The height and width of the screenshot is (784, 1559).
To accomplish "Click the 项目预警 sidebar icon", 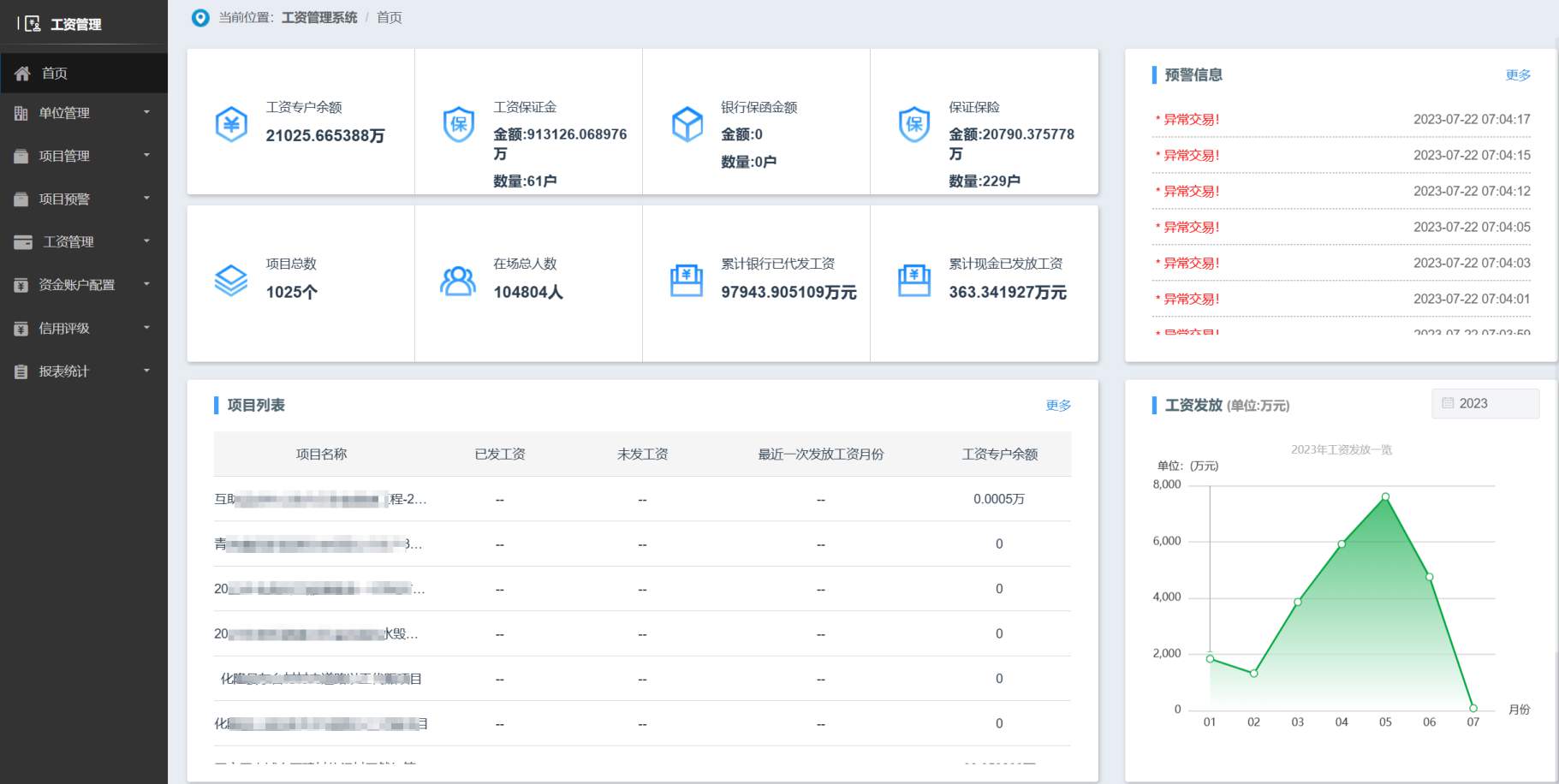I will click(21, 199).
